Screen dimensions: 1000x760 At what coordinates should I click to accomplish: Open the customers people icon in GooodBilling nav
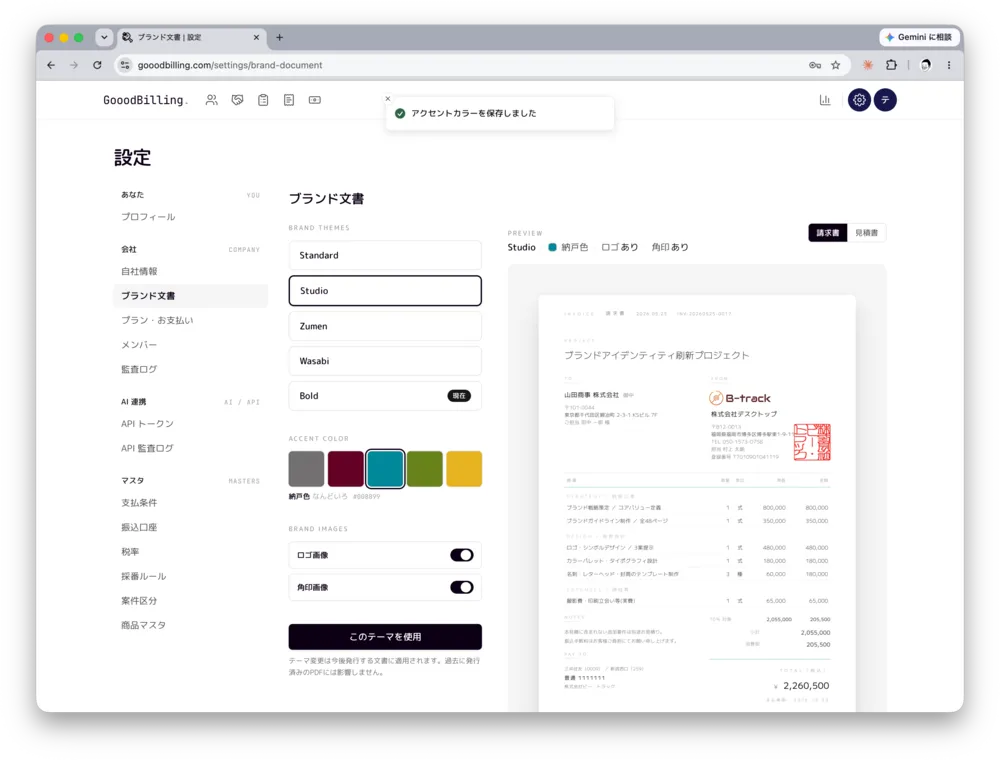coord(212,100)
